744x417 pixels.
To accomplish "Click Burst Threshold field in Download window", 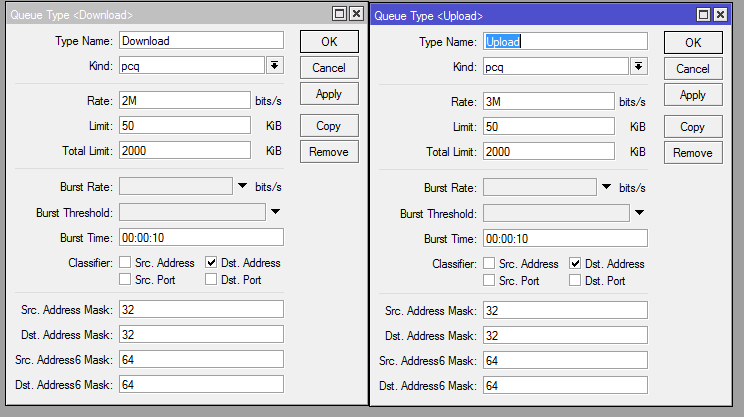I will (x=192, y=212).
